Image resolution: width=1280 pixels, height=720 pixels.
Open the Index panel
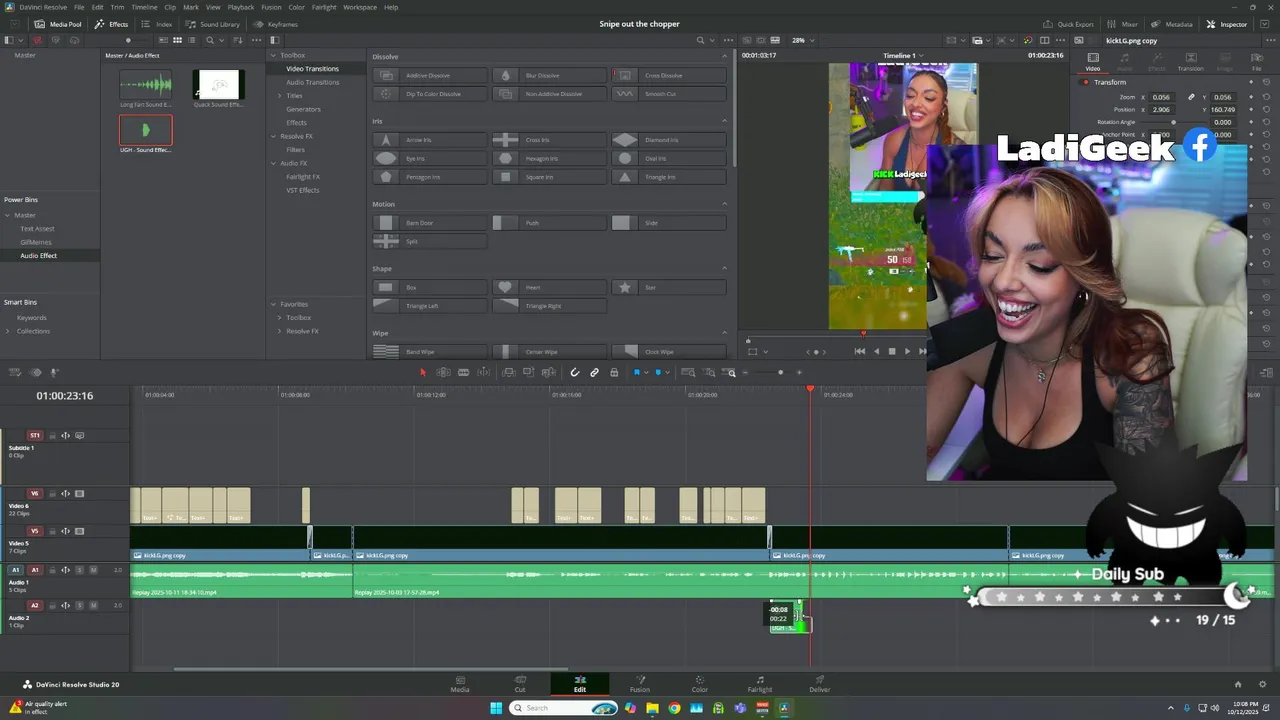(157, 24)
